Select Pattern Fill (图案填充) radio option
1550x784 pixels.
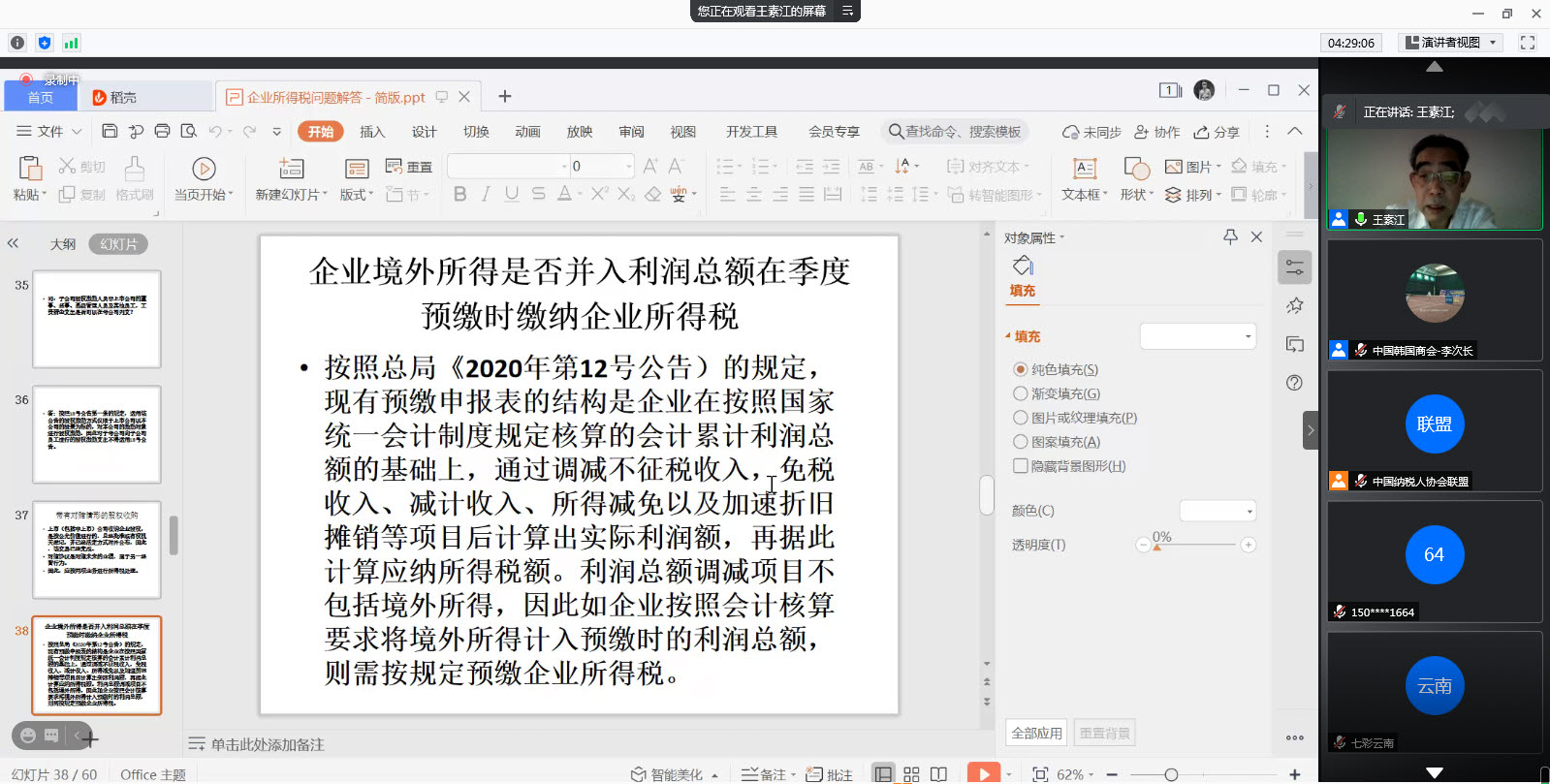[1057, 442]
